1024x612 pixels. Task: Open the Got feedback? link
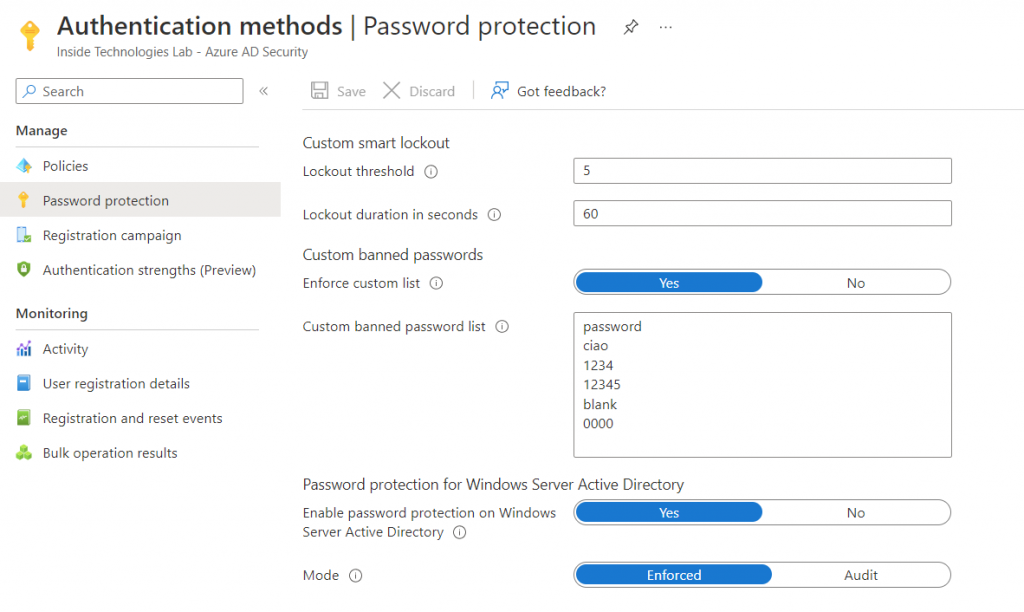tap(548, 91)
